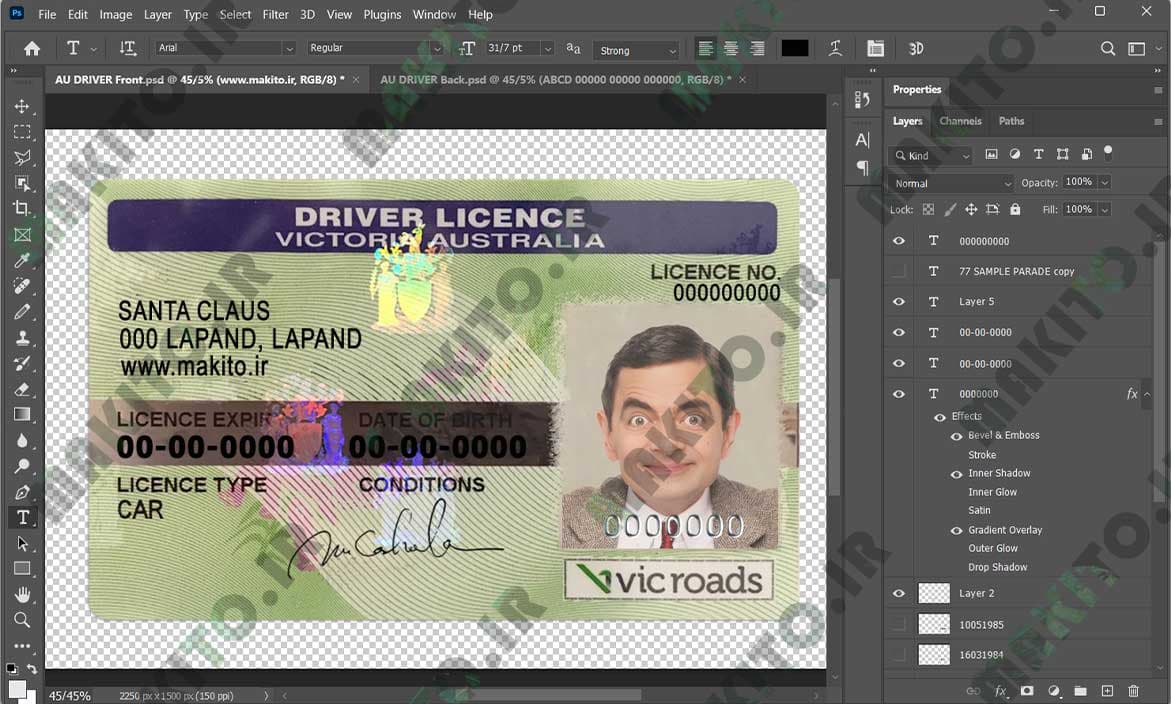The image size is (1171, 704).
Task: Click the Create new group folder icon
Action: coord(1080,691)
